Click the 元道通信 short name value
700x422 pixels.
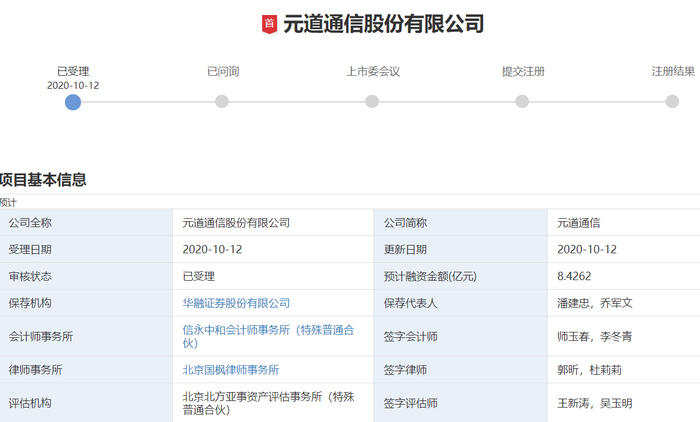point(579,223)
